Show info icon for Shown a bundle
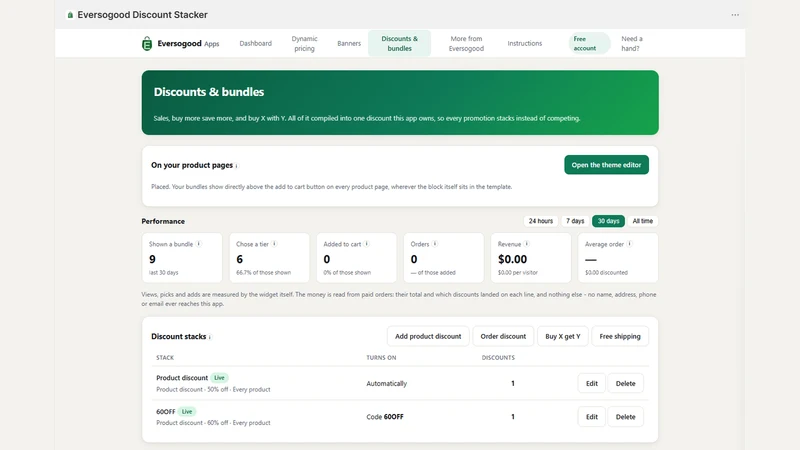The width and height of the screenshot is (800, 450). (x=199, y=244)
